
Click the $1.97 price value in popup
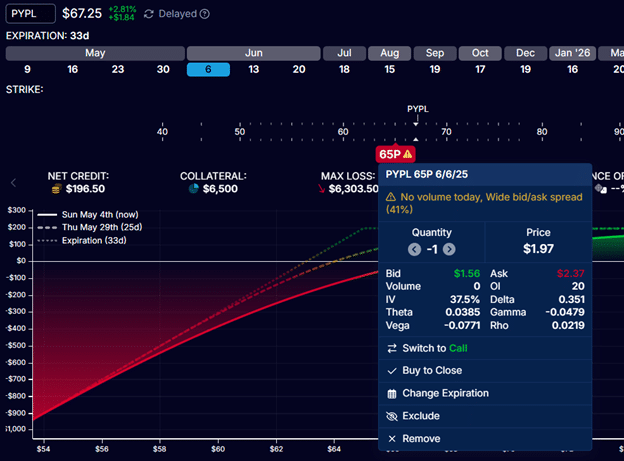[x=538, y=249]
